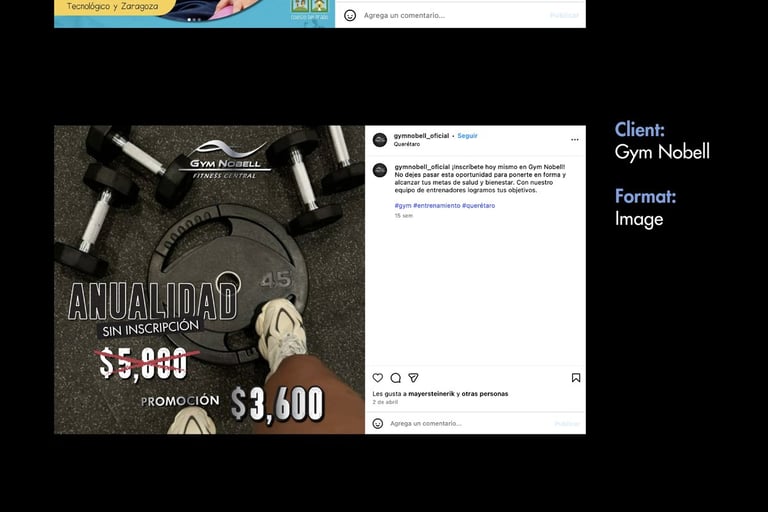Open gymnobell_oficial profile picture in post header

380,140
